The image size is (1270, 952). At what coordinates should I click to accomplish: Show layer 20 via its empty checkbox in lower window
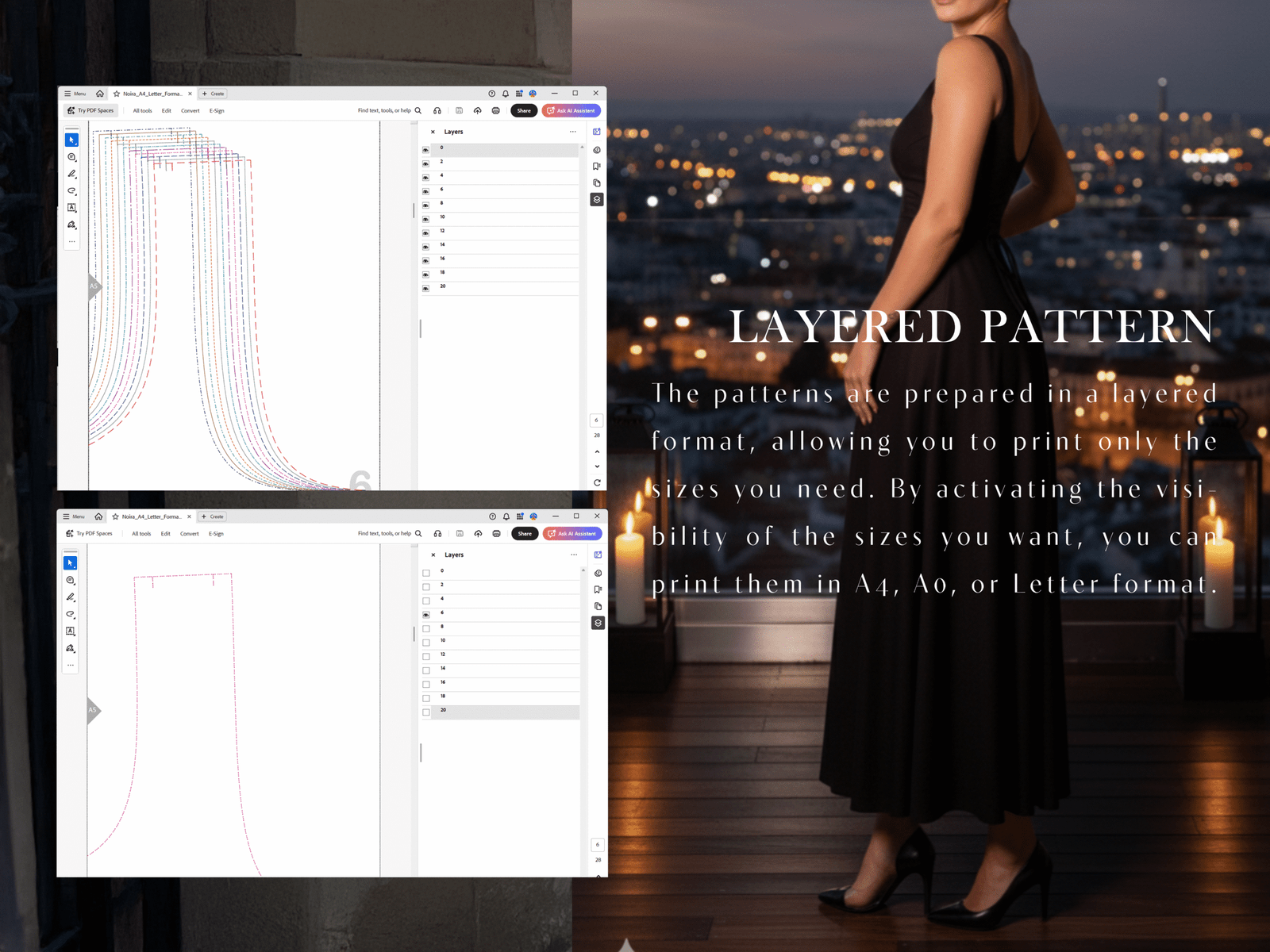tap(426, 712)
